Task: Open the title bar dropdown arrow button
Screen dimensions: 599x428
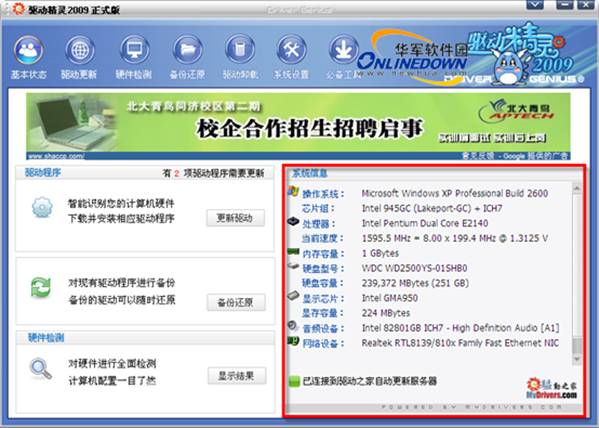Action: 535,5
